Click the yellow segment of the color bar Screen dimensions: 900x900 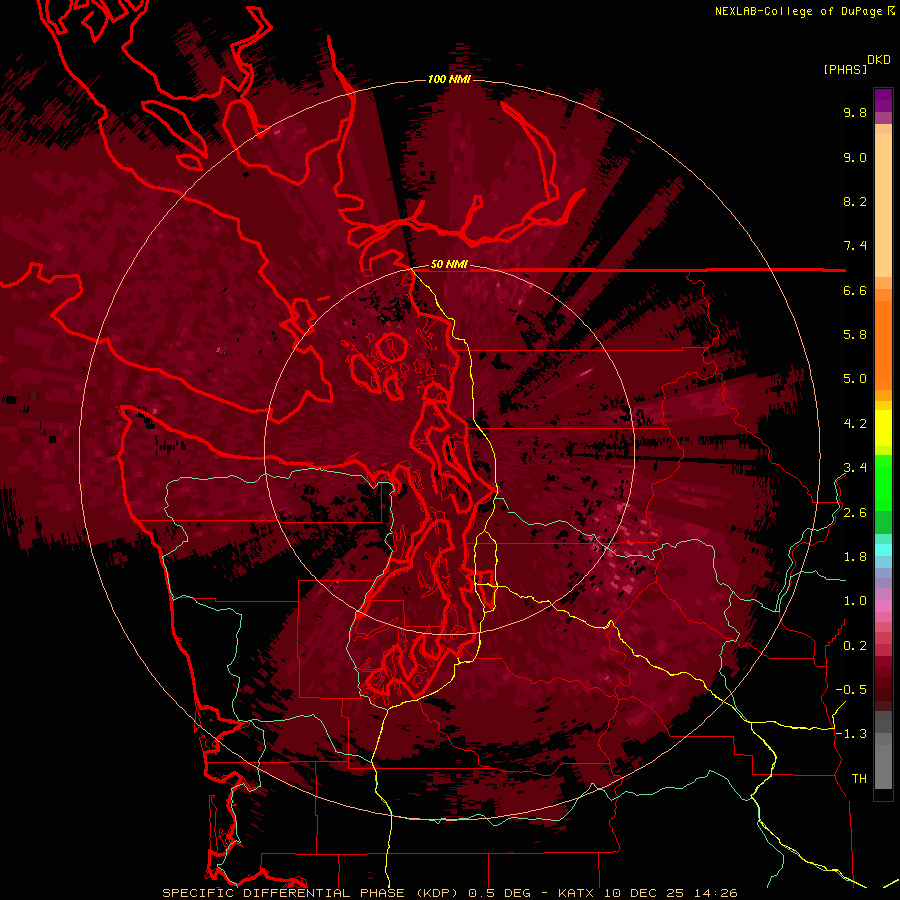pos(883,428)
